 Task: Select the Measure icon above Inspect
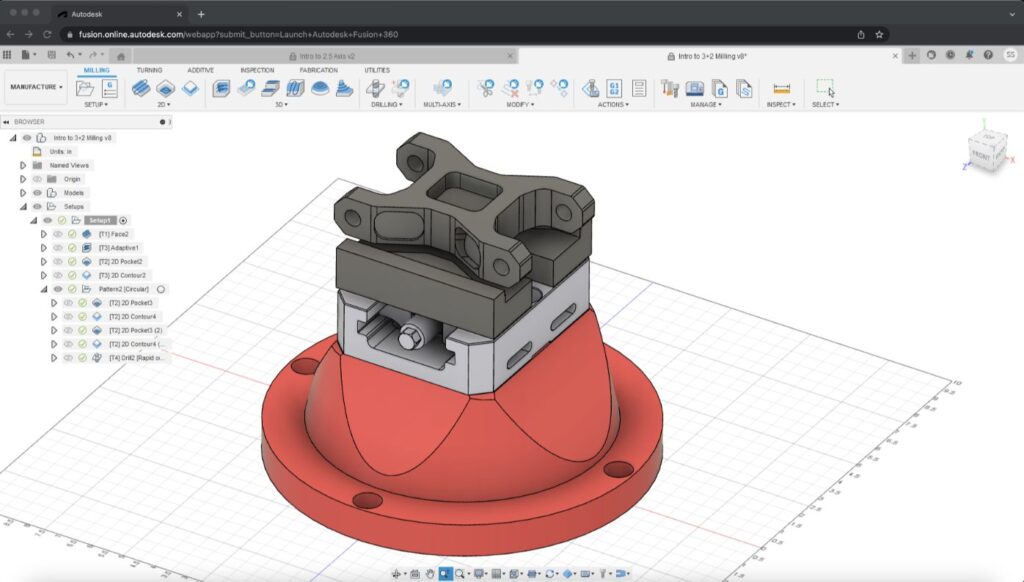[782, 88]
